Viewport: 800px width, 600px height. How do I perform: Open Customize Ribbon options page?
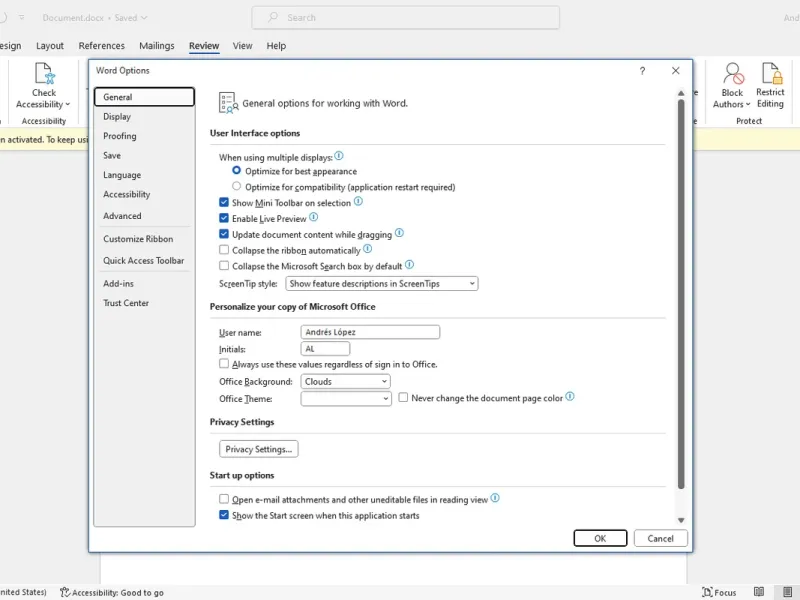click(144, 239)
